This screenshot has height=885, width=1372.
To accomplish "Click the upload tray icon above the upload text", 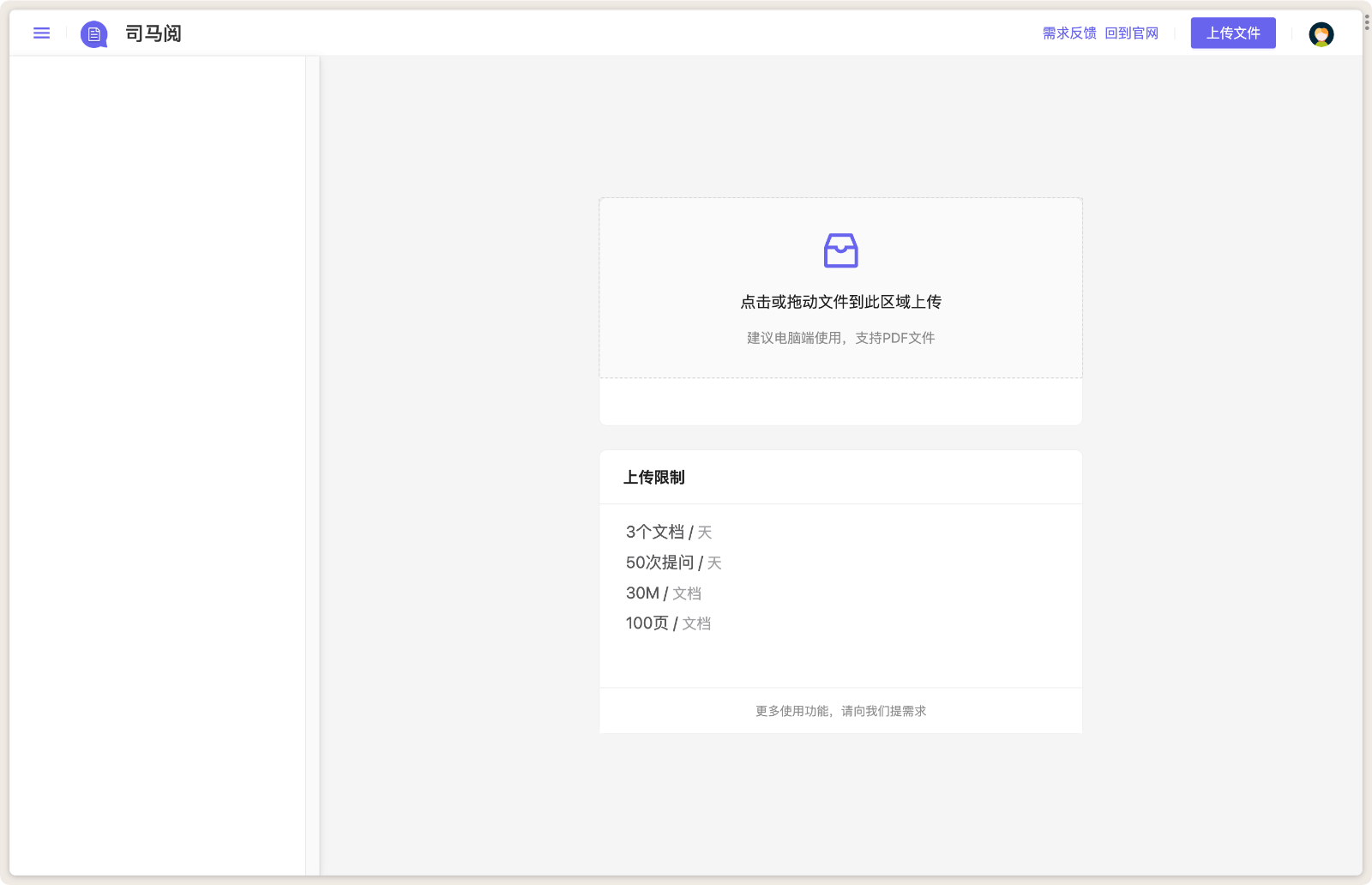I will (840, 250).
